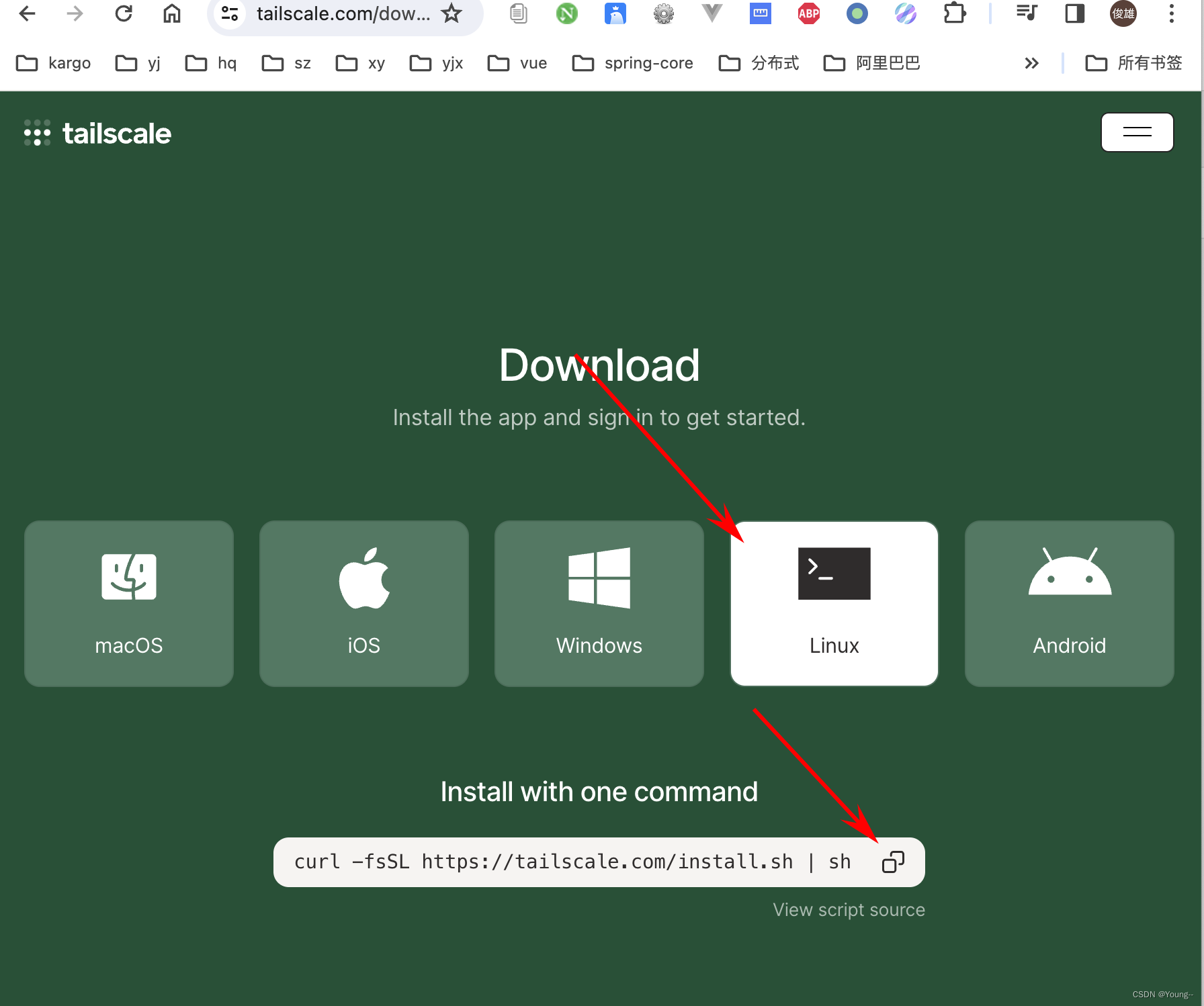
Task: Open the yjx bookmarks folder
Action: (x=437, y=63)
